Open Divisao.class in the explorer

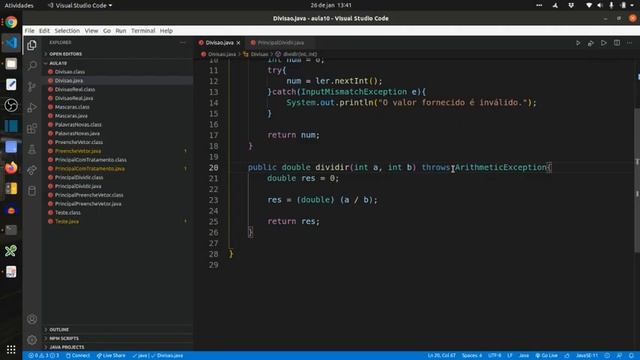(70, 72)
